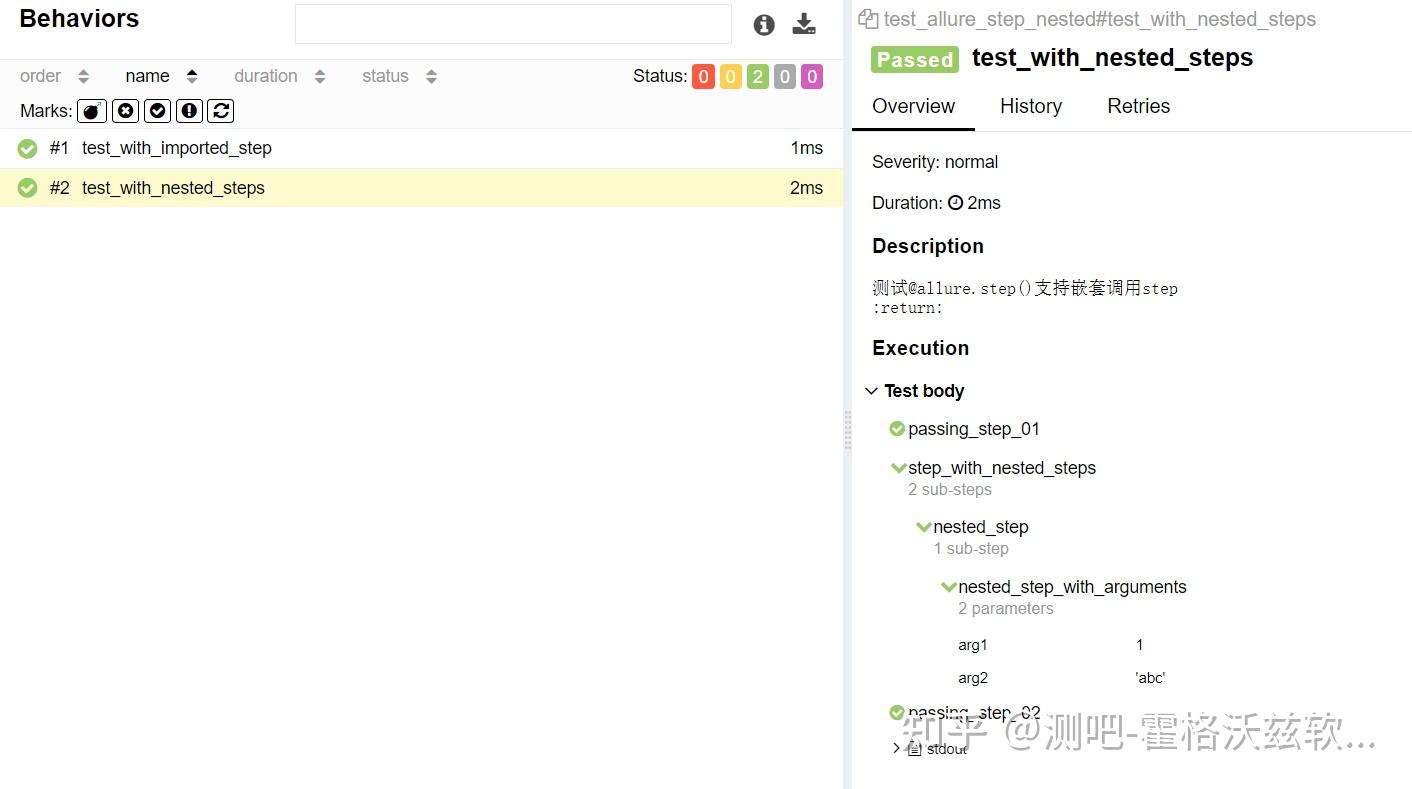Viewport: 1412px width, 789px height.
Task: Collapse the step_with_nested_steps step
Action: coord(993,468)
